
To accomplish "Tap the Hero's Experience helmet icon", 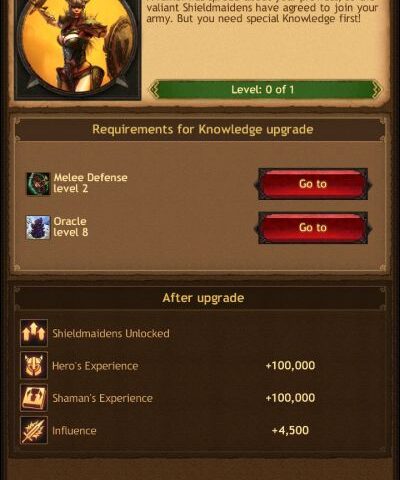I will [34, 365].
